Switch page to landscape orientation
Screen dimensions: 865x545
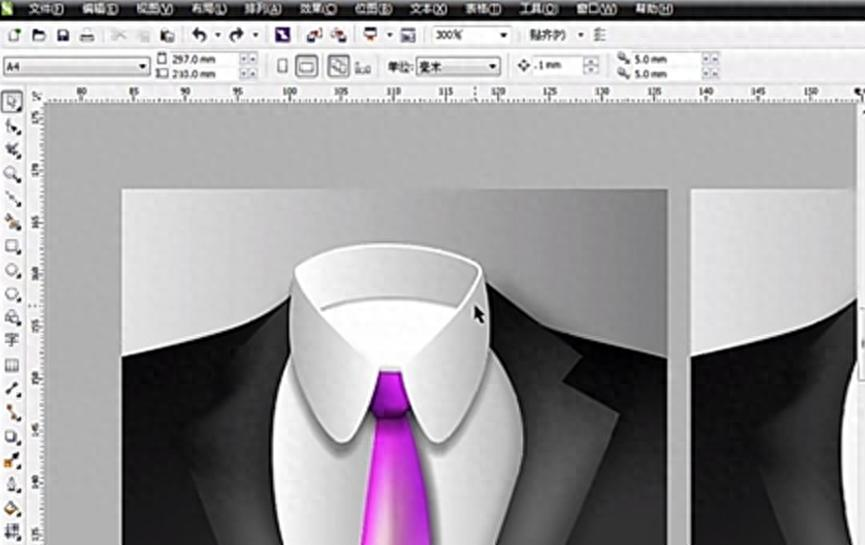(x=308, y=66)
